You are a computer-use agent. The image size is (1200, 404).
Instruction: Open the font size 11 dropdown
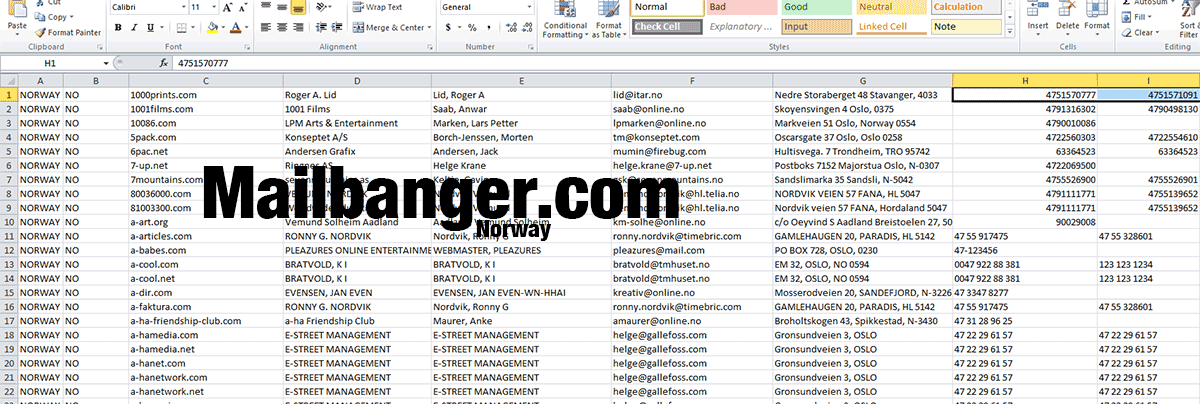(x=212, y=7)
